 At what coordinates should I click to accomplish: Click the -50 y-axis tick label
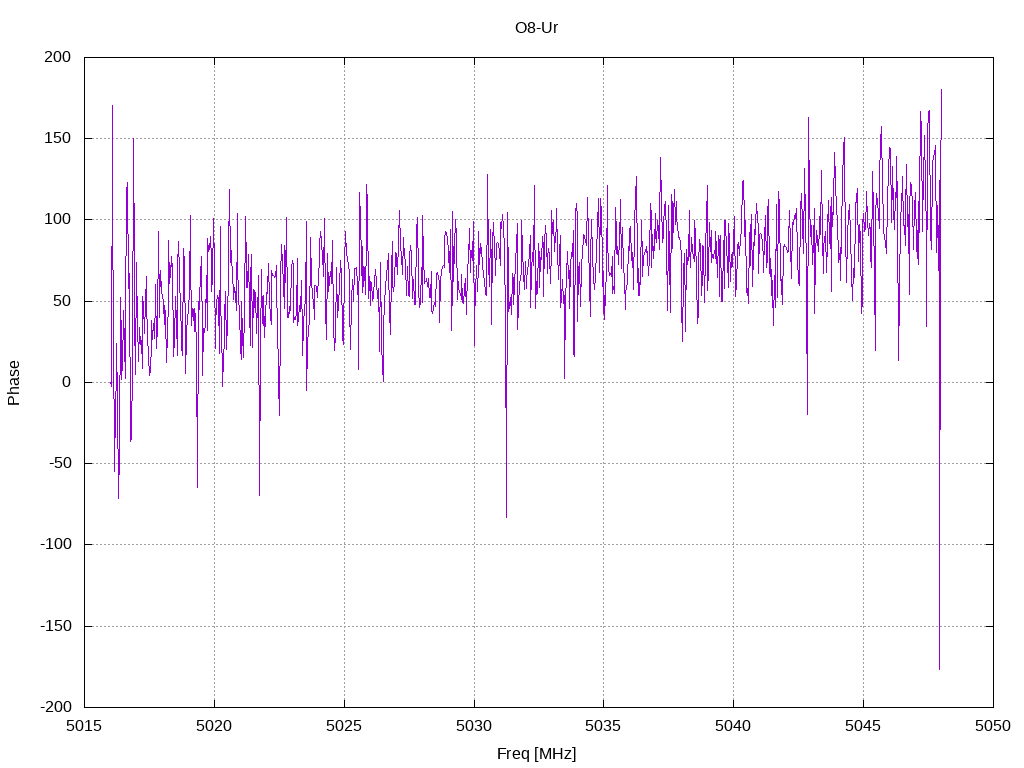click(x=60, y=463)
